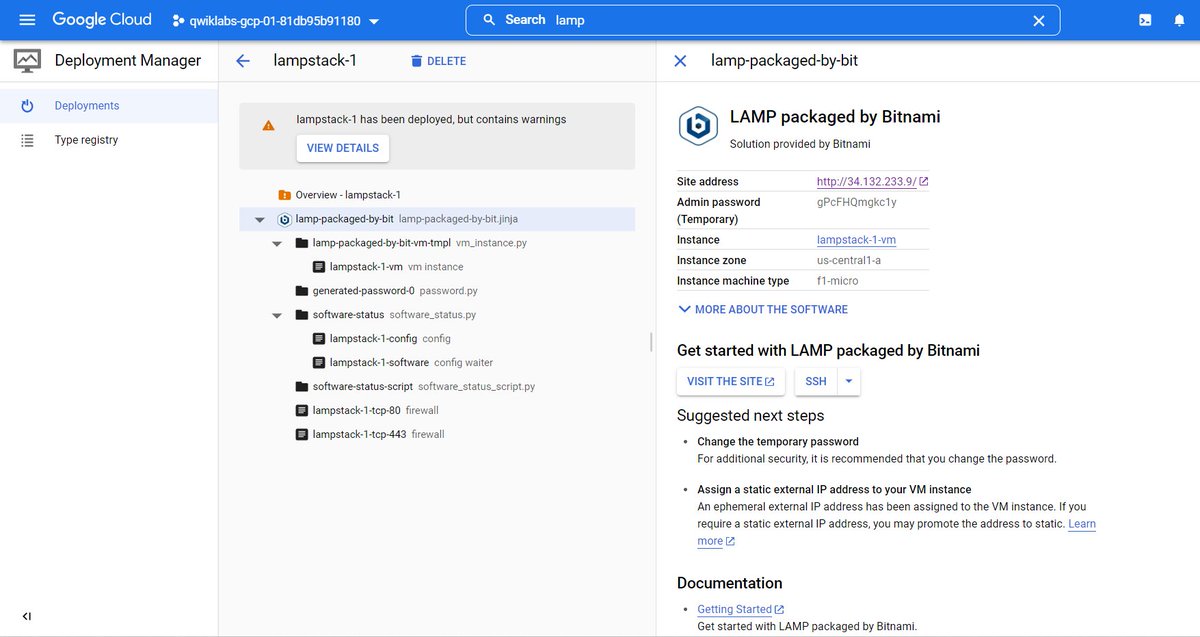
Task: Click resource icon beside lampstack-1-tcp-80
Action: pyautogui.click(x=302, y=411)
